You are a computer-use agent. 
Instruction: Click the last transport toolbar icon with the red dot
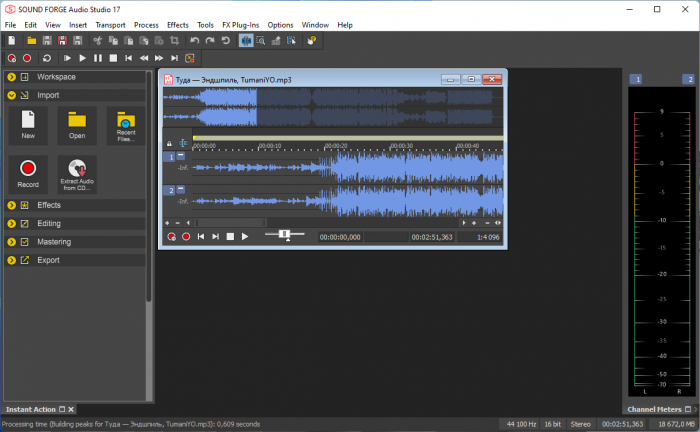click(x=190, y=58)
